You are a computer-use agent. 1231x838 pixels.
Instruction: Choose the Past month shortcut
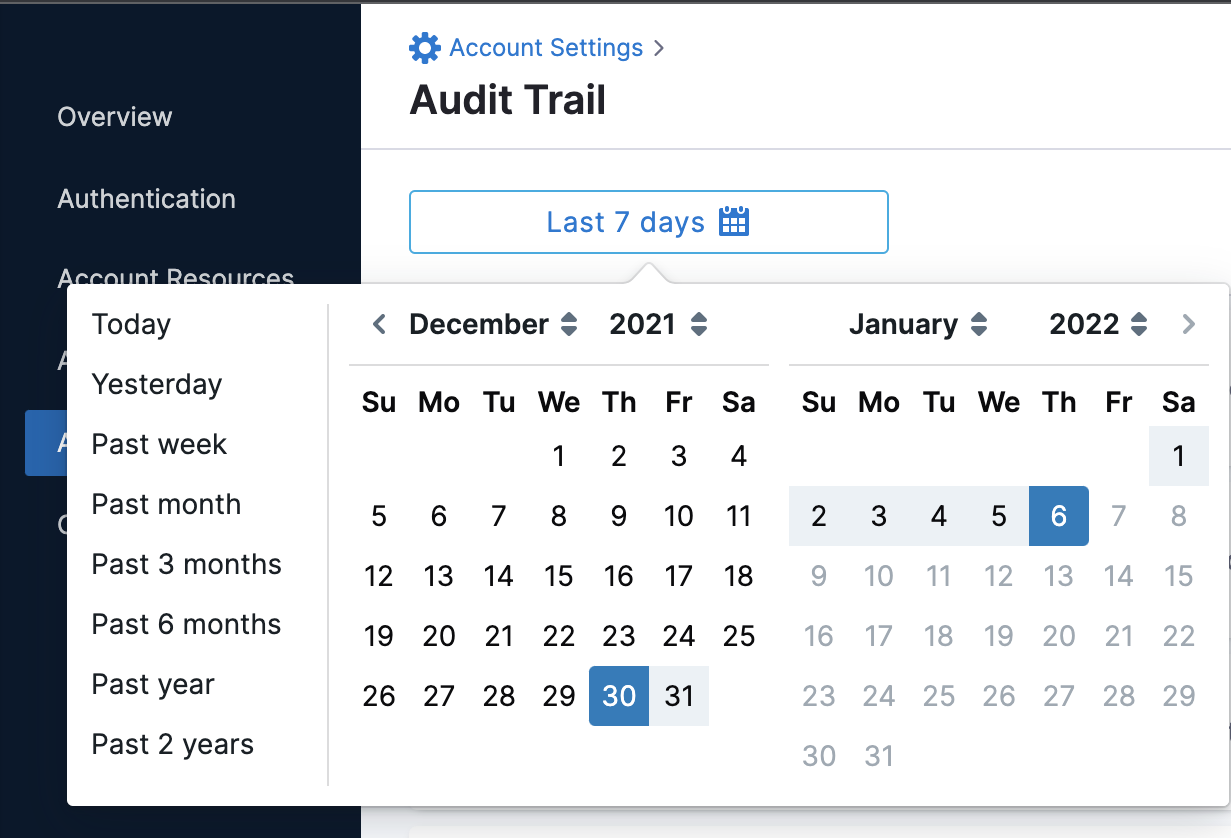point(166,504)
